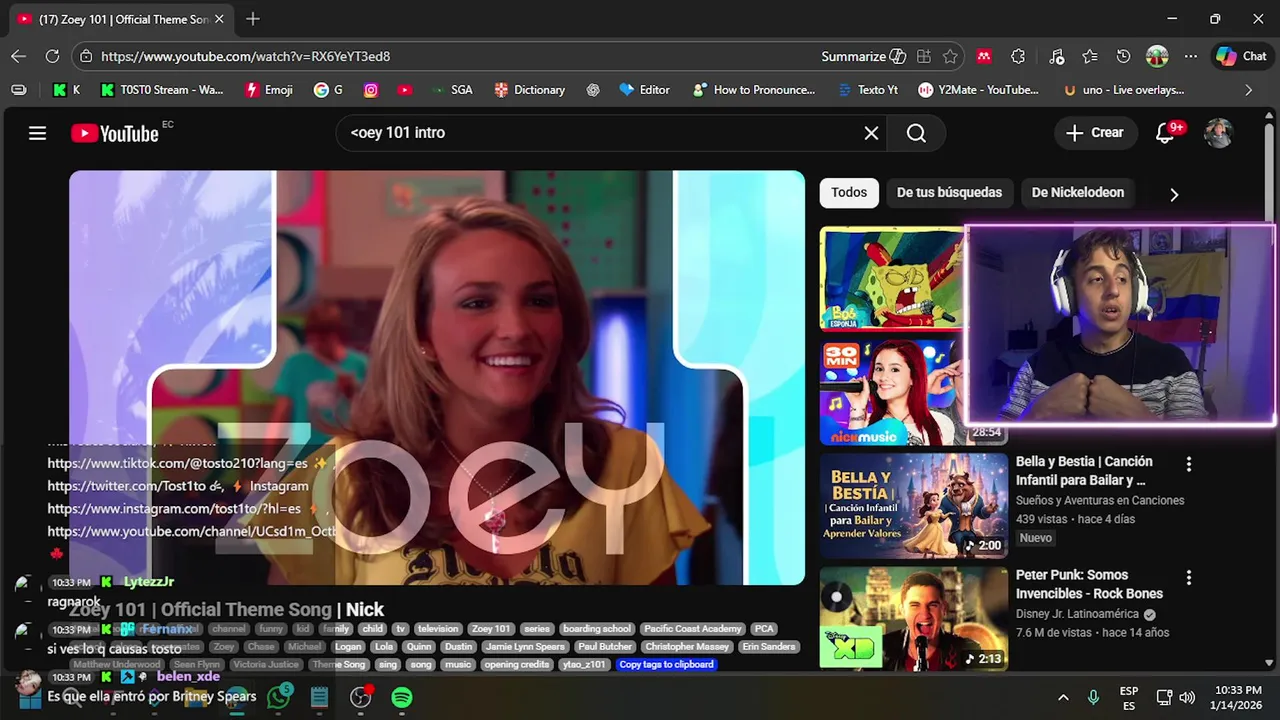Viewport: 1280px width, 720px height.
Task: Click the page vertical scrollbar
Action: (1270, 390)
